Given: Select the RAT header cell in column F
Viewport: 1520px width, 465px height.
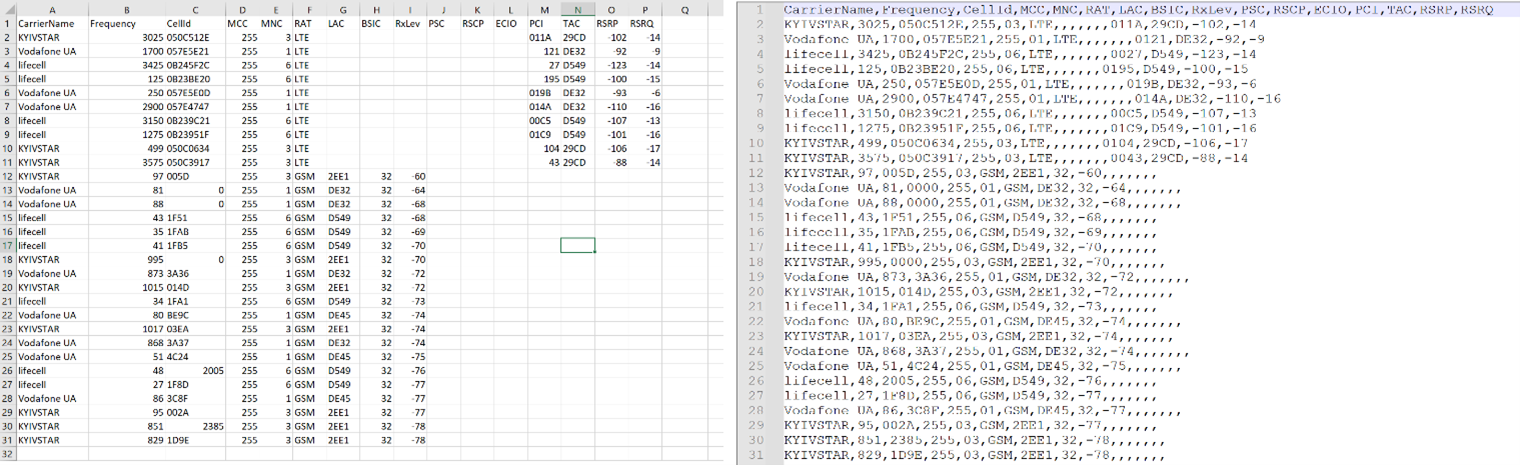Looking at the screenshot, I should click(x=301, y=22).
